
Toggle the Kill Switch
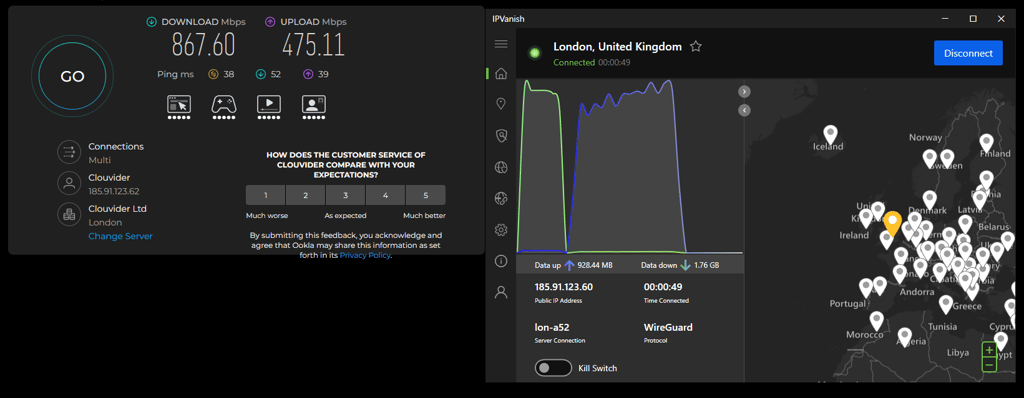point(553,368)
